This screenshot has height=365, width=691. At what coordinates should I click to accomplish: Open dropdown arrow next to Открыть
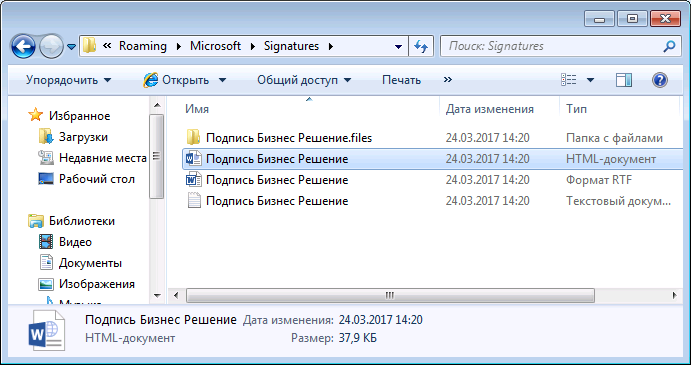point(222,80)
